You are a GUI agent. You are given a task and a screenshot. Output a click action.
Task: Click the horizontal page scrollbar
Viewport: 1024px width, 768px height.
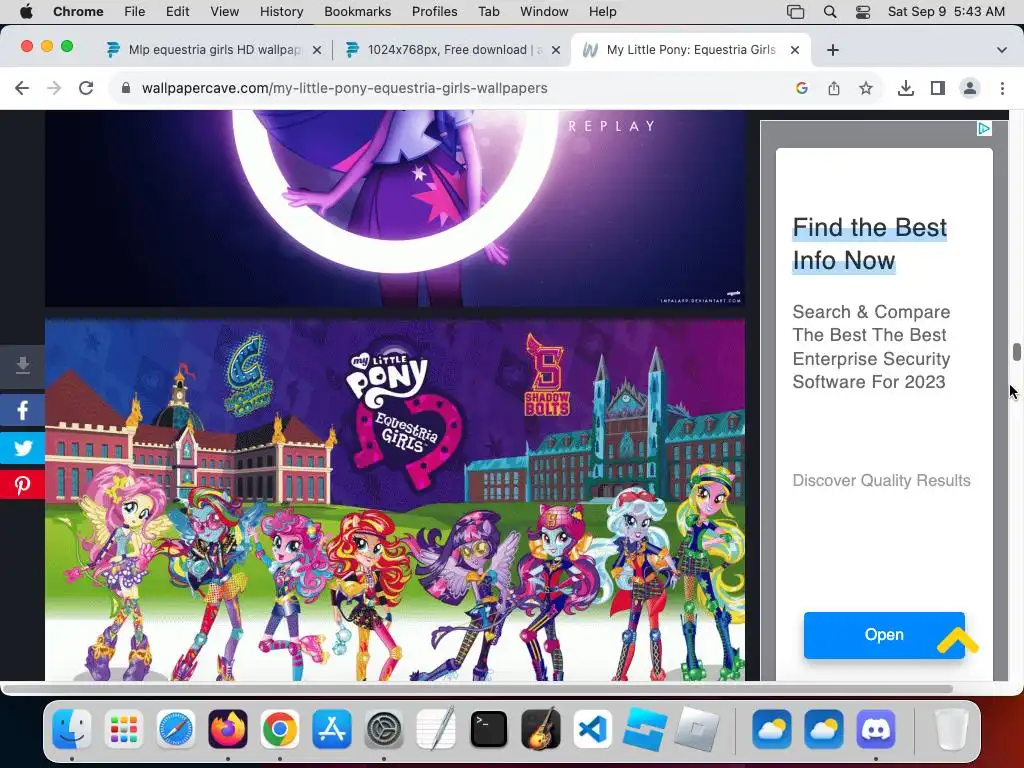477,688
